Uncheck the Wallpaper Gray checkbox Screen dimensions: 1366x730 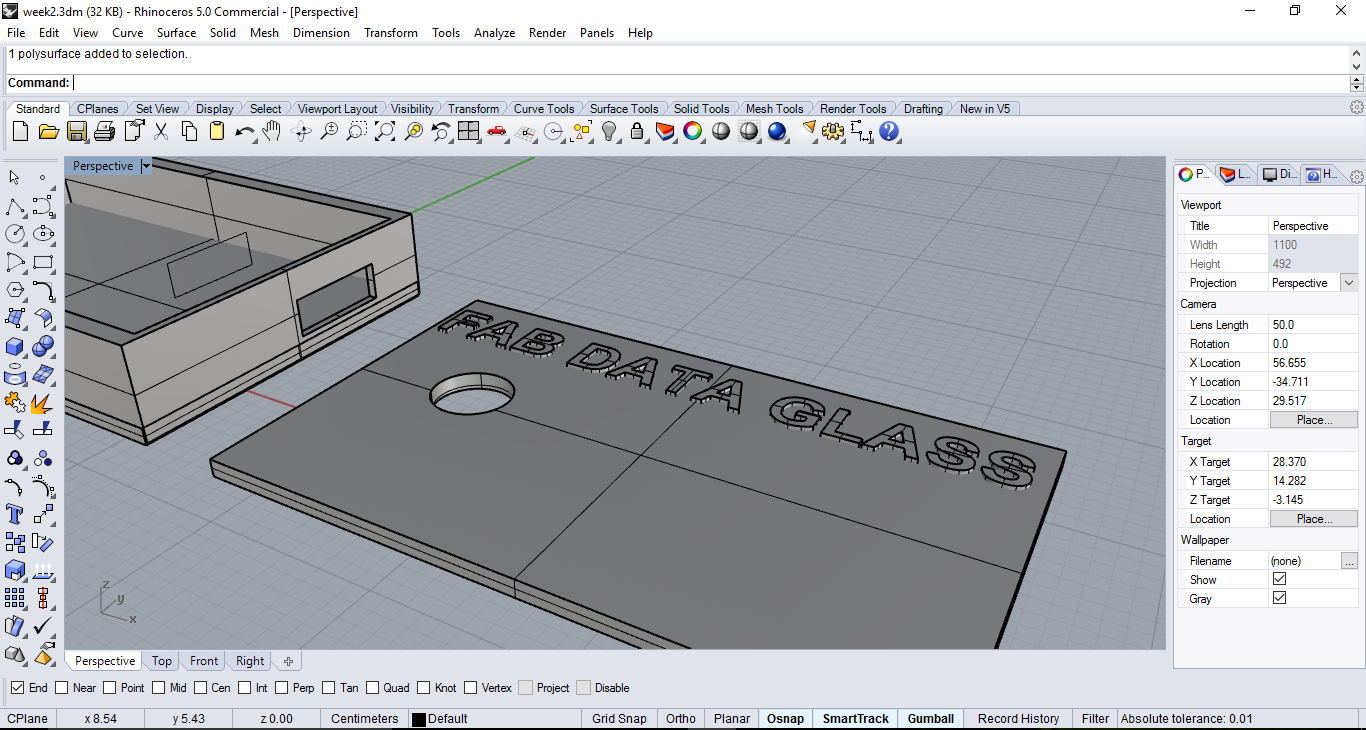click(x=1279, y=598)
